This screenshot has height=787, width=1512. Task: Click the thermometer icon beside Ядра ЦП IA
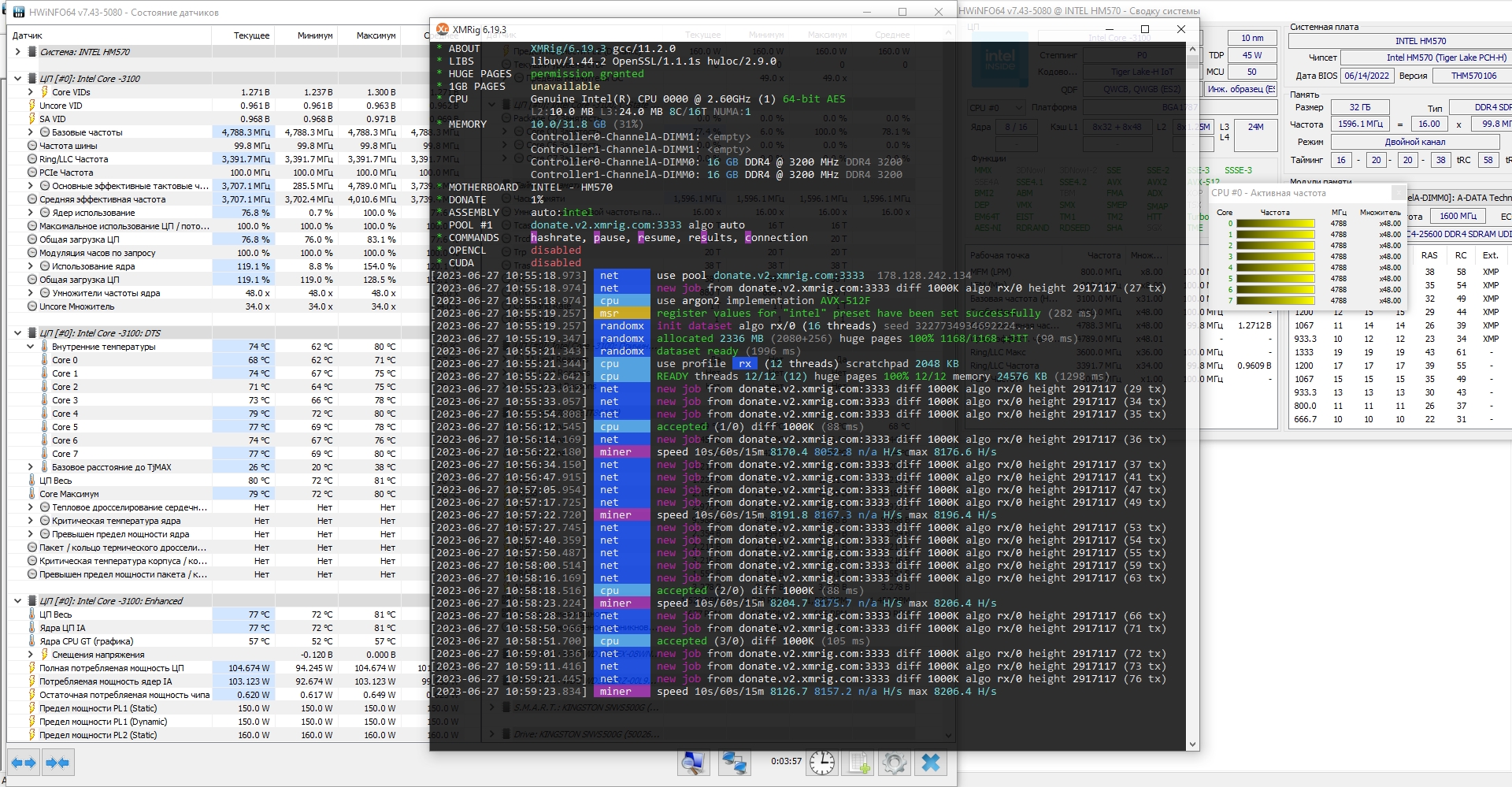point(32,628)
